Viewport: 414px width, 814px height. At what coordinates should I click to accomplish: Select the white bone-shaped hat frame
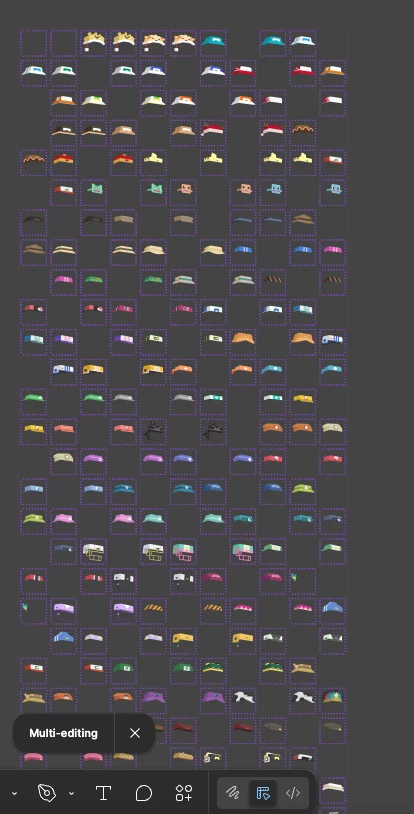coord(243,701)
